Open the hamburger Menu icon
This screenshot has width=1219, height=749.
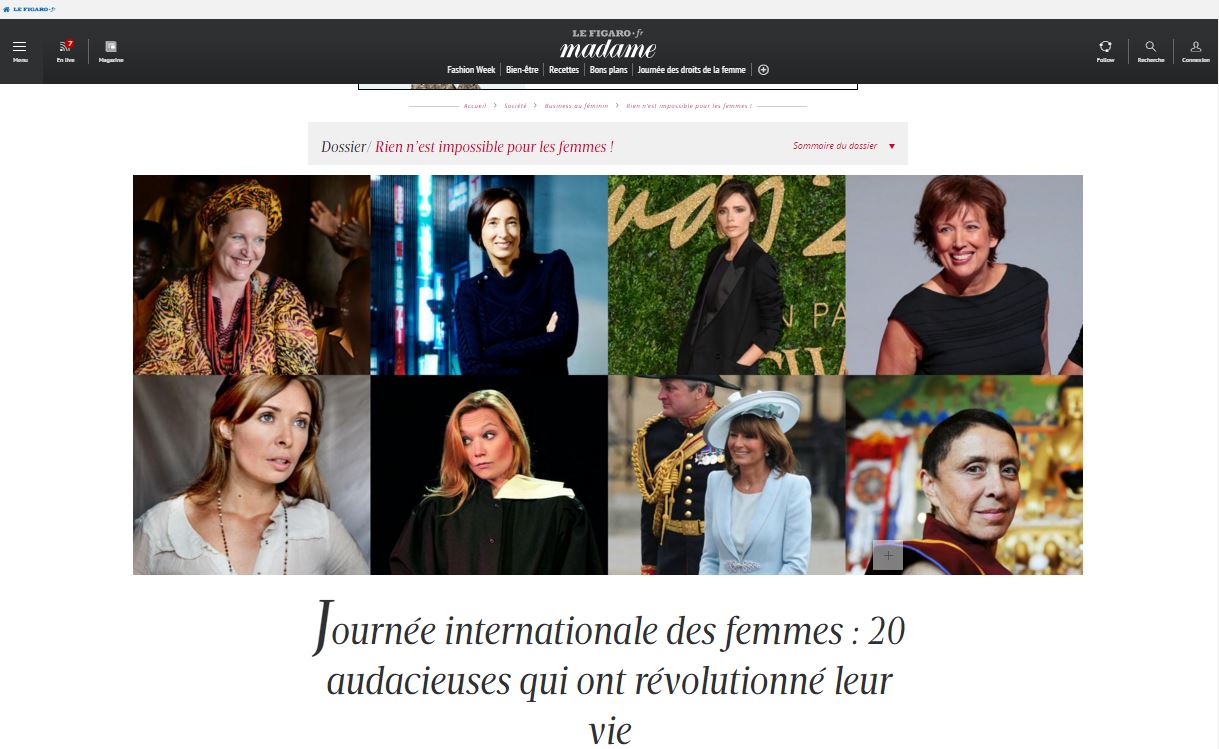pos(20,47)
